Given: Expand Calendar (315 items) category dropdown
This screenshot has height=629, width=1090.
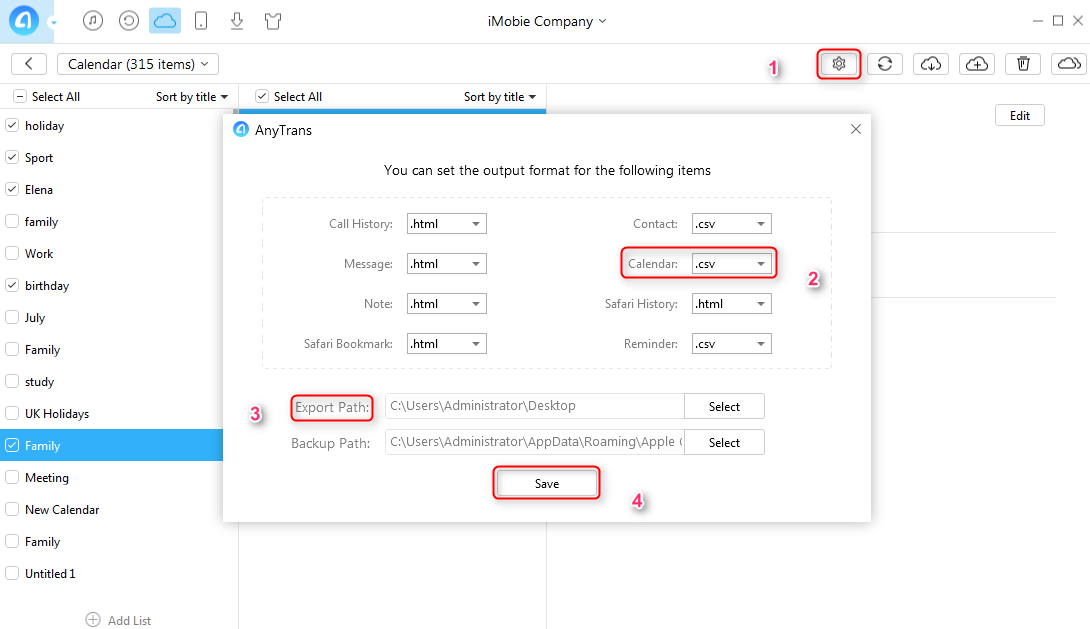Looking at the screenshot, I should coord(138,64).
